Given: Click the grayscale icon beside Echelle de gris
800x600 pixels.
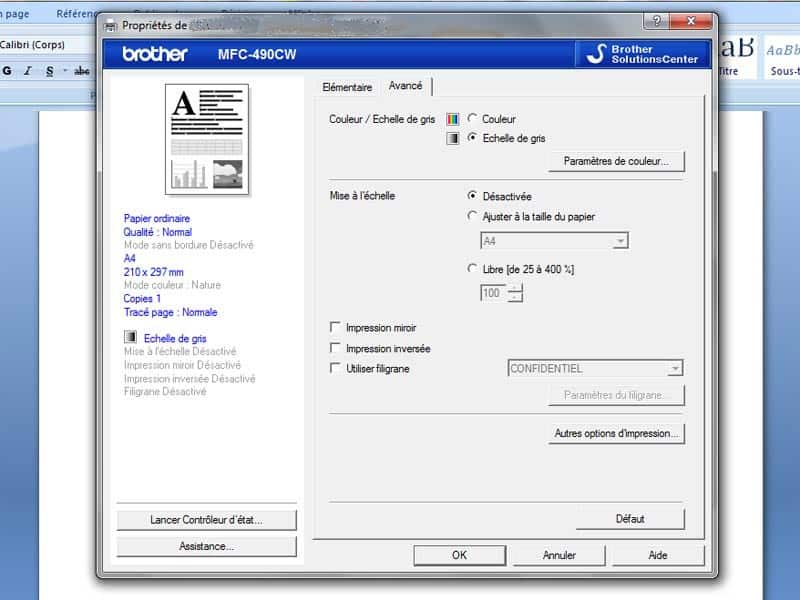Looking at the screenshot, I should click(453, 138).
